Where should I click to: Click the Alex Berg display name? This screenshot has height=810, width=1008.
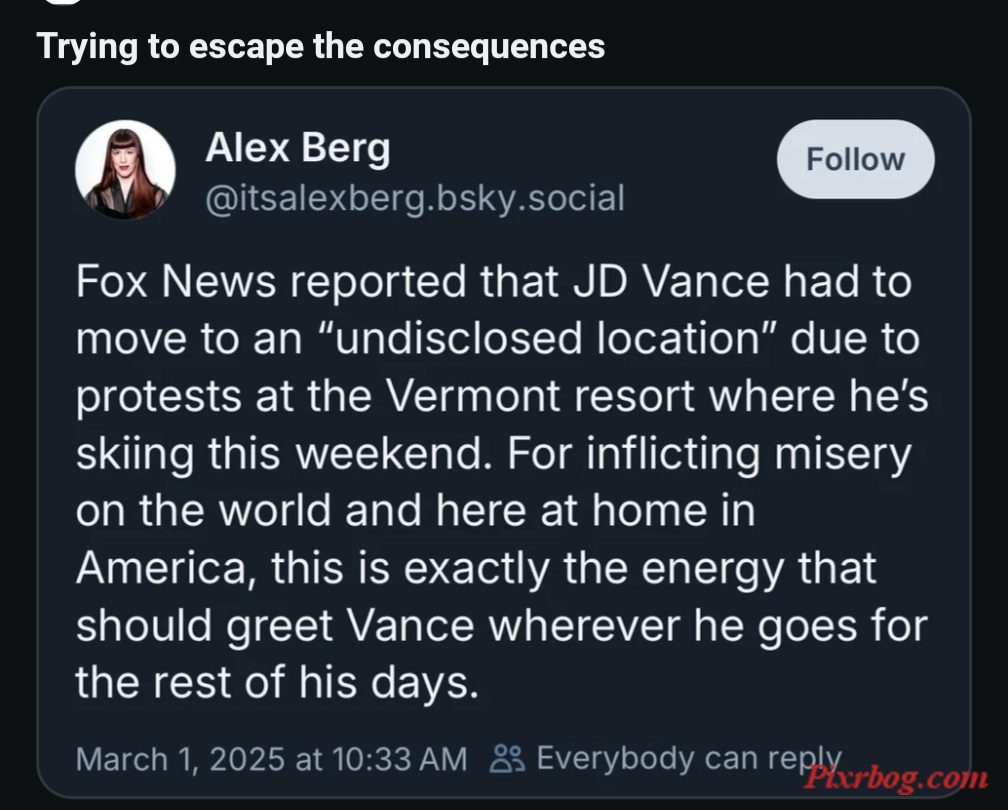coord(298,147)
